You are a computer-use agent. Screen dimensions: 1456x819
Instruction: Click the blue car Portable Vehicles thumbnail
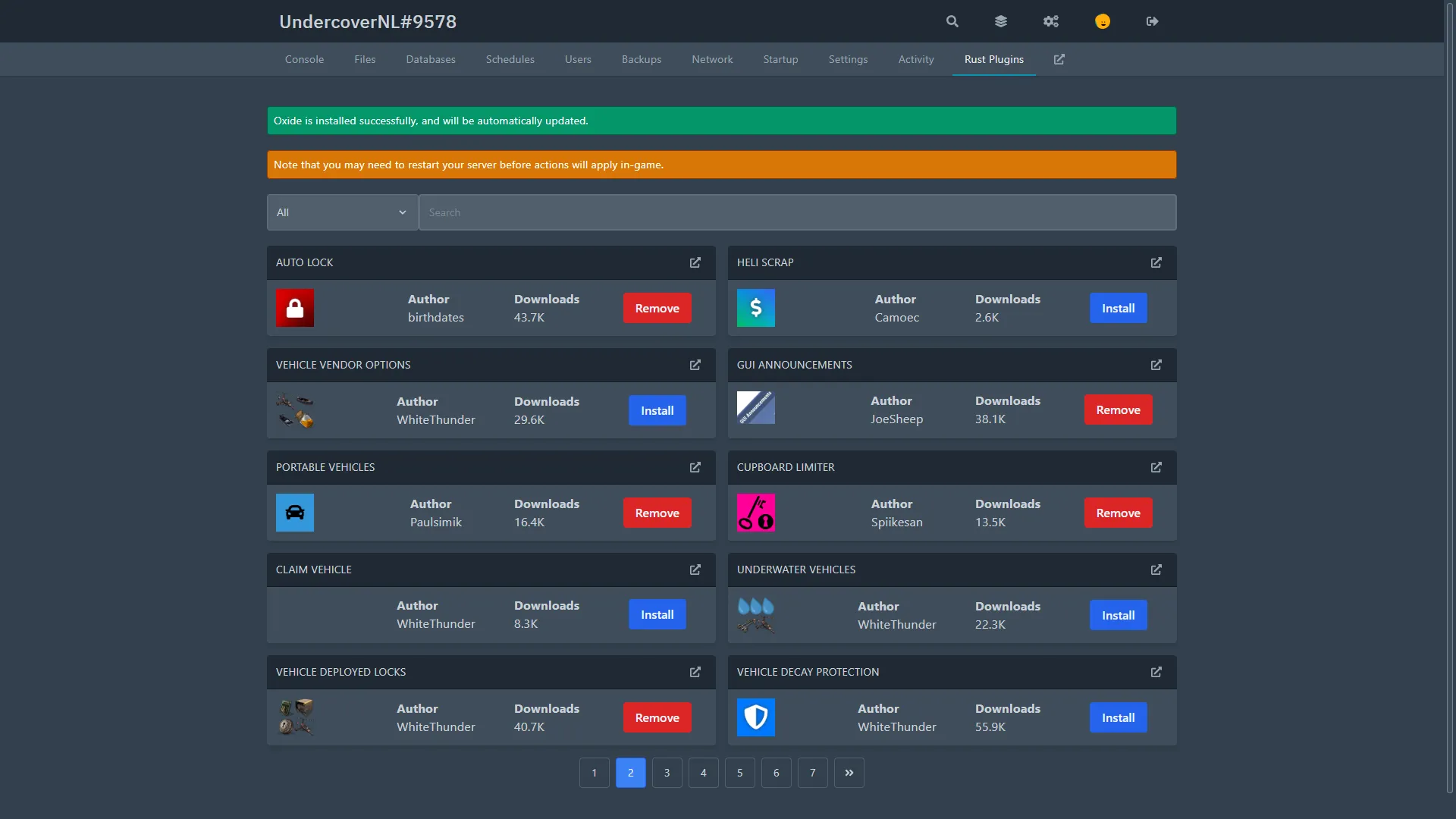[294, 513]
